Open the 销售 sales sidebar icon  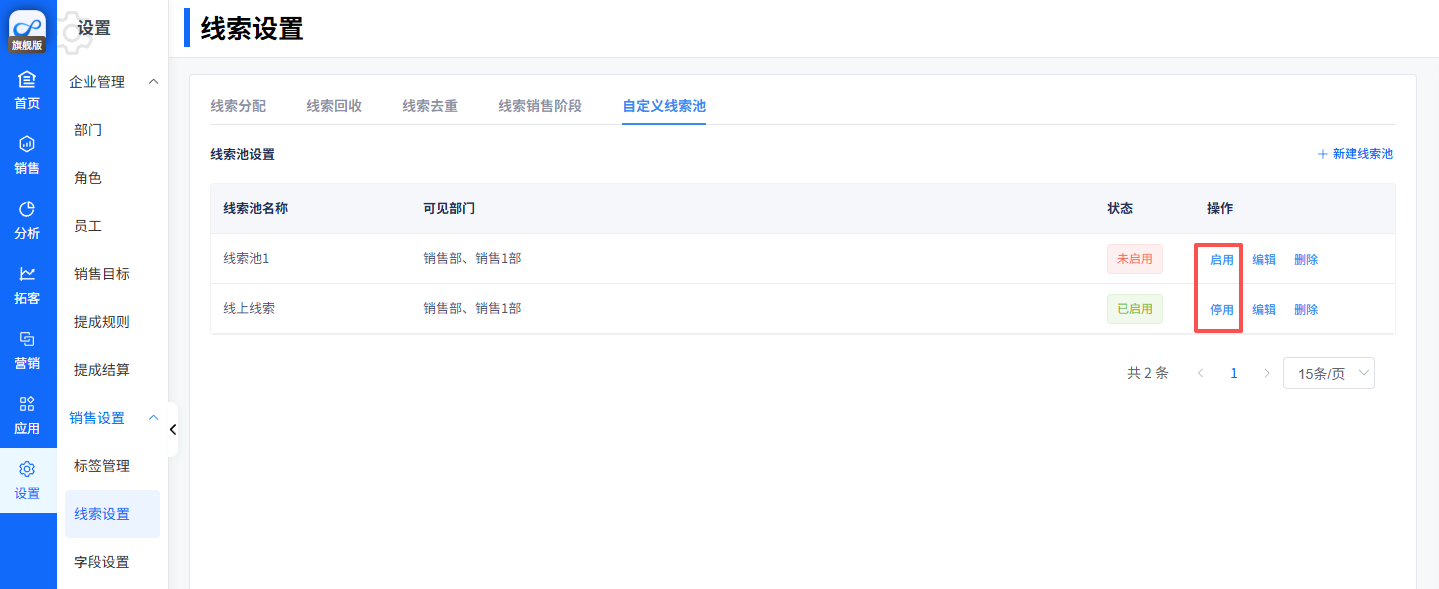click(27, 145)
